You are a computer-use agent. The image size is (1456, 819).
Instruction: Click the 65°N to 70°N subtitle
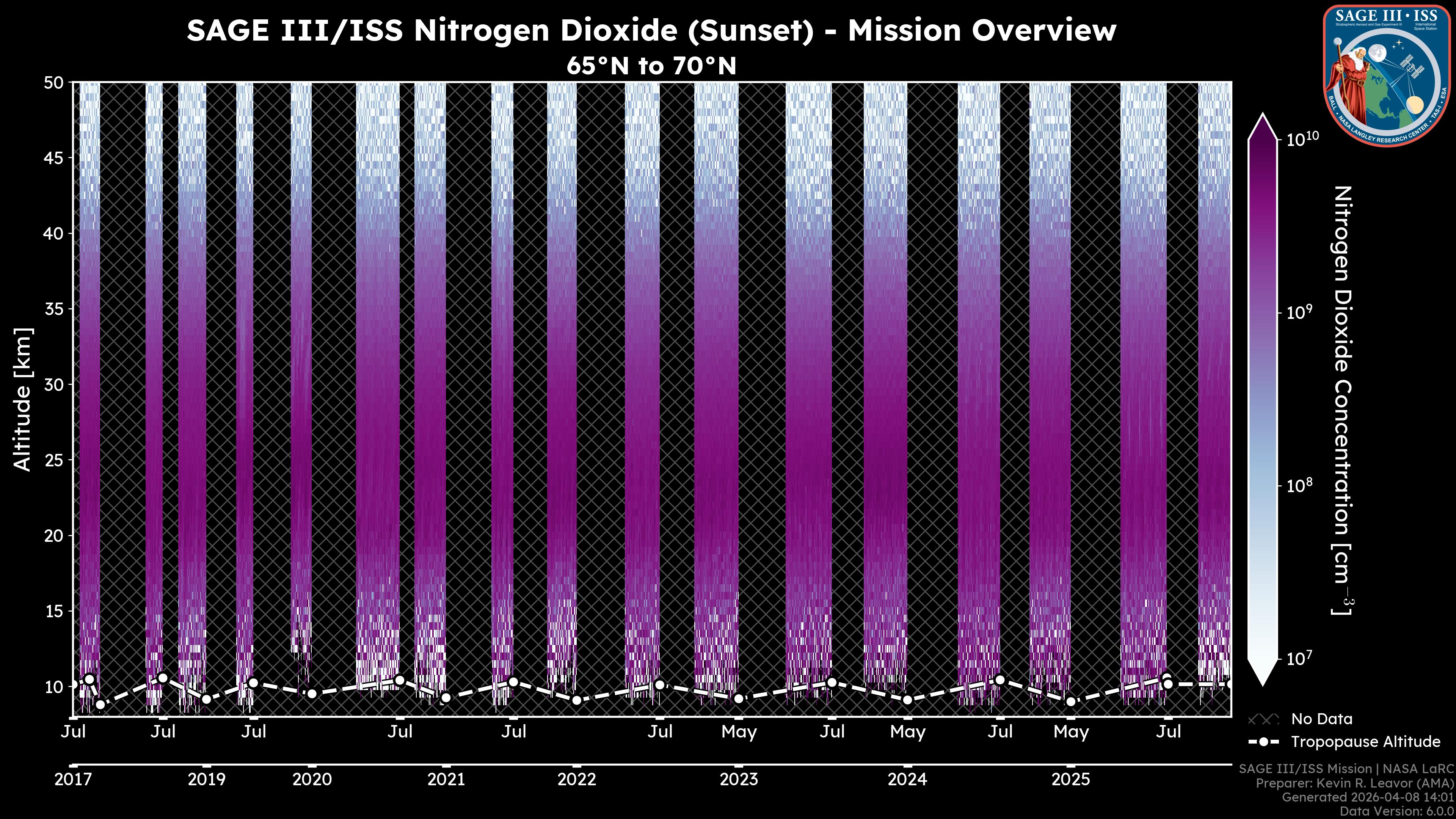pyautogui.click(x=651, y=66)
